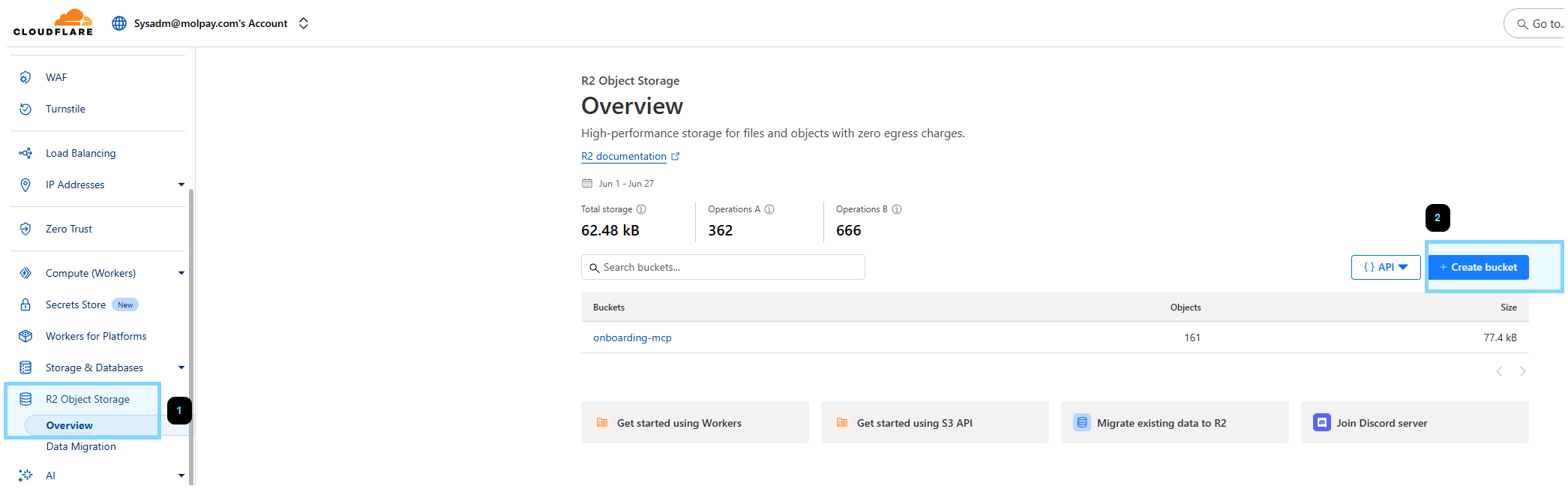This screenshot has height=489, width=1568.
Task: Click the Cloudflare logo
Action: tap(53, 22)
